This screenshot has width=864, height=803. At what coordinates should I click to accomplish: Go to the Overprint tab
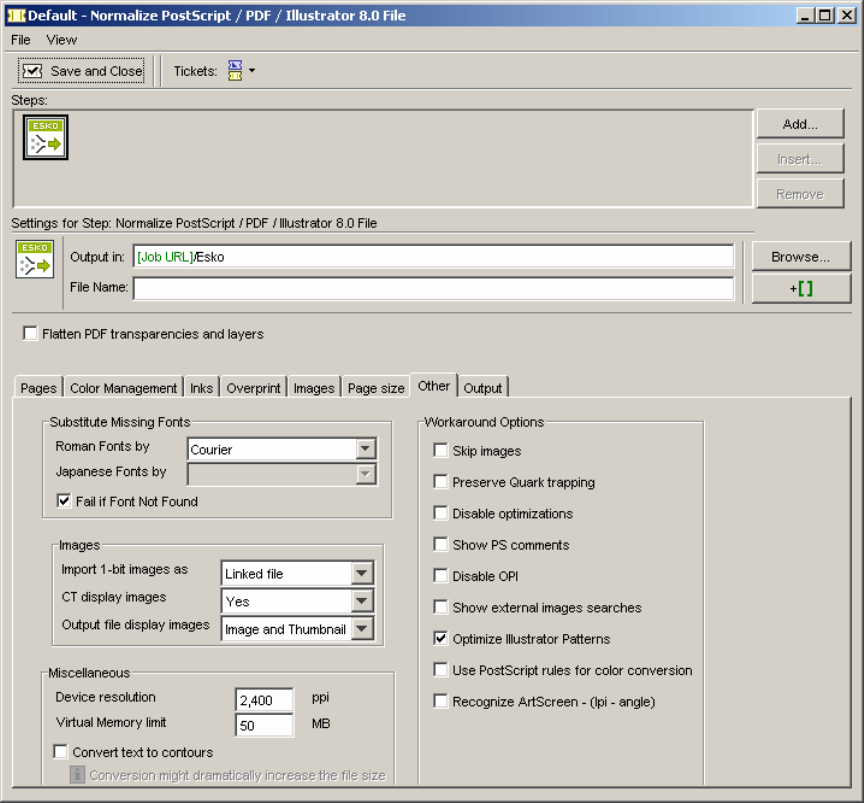[253, 388]
